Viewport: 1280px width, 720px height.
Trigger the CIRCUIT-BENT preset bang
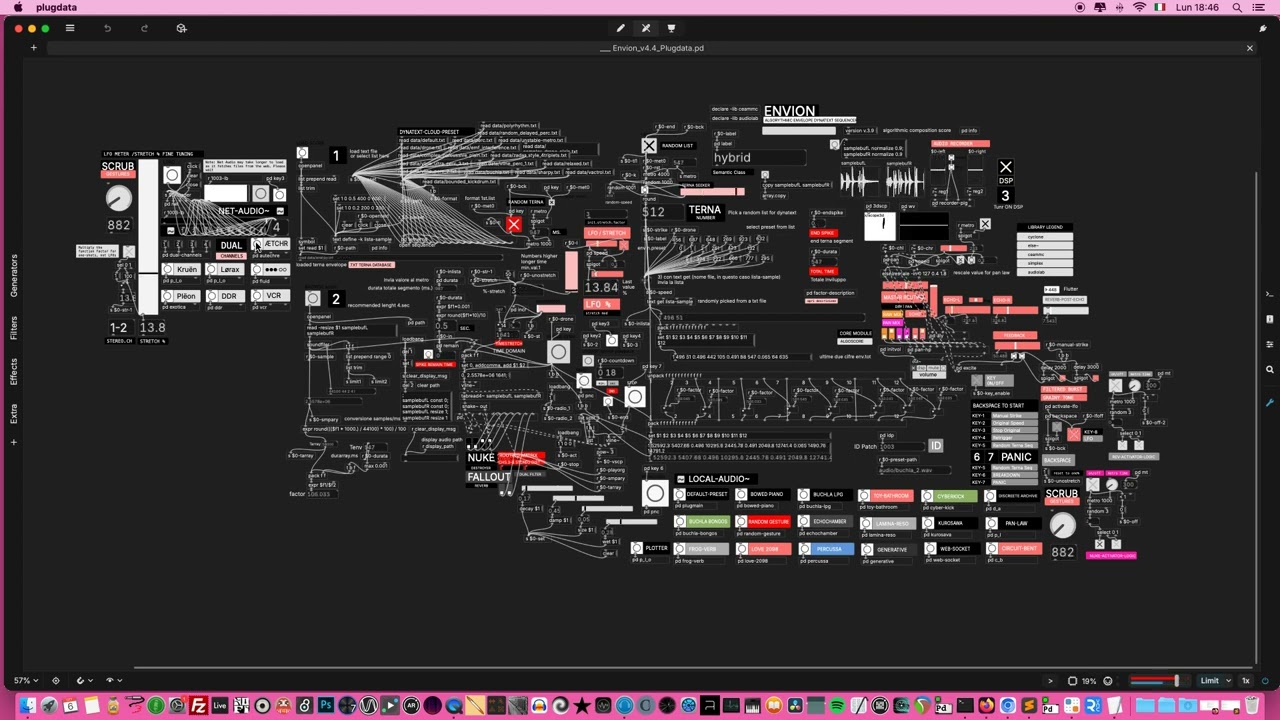(x=991, y=549)
